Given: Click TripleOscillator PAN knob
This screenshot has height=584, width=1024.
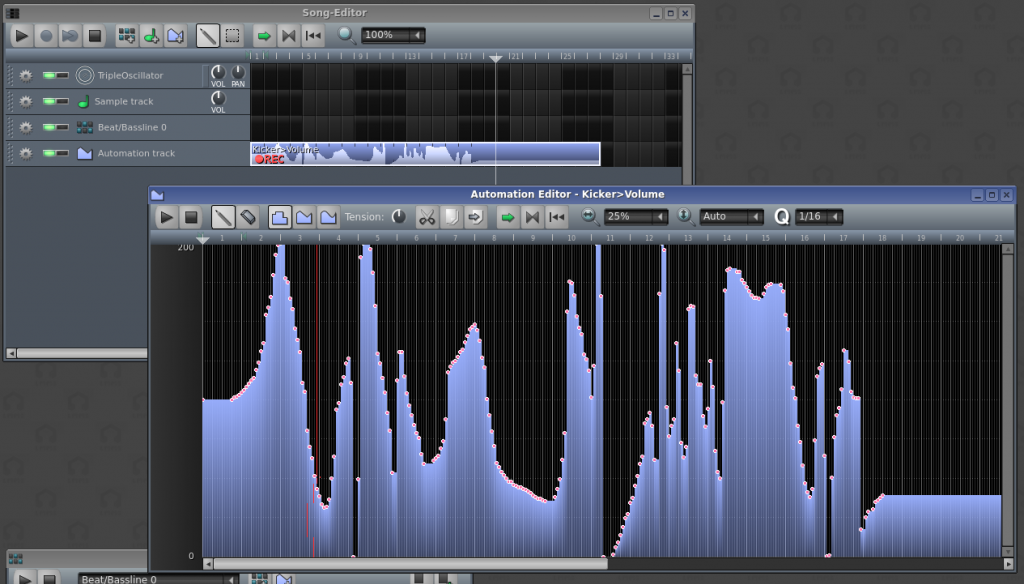Looking at the screenshot, I should pyautogui.click(x=238, y=72).
